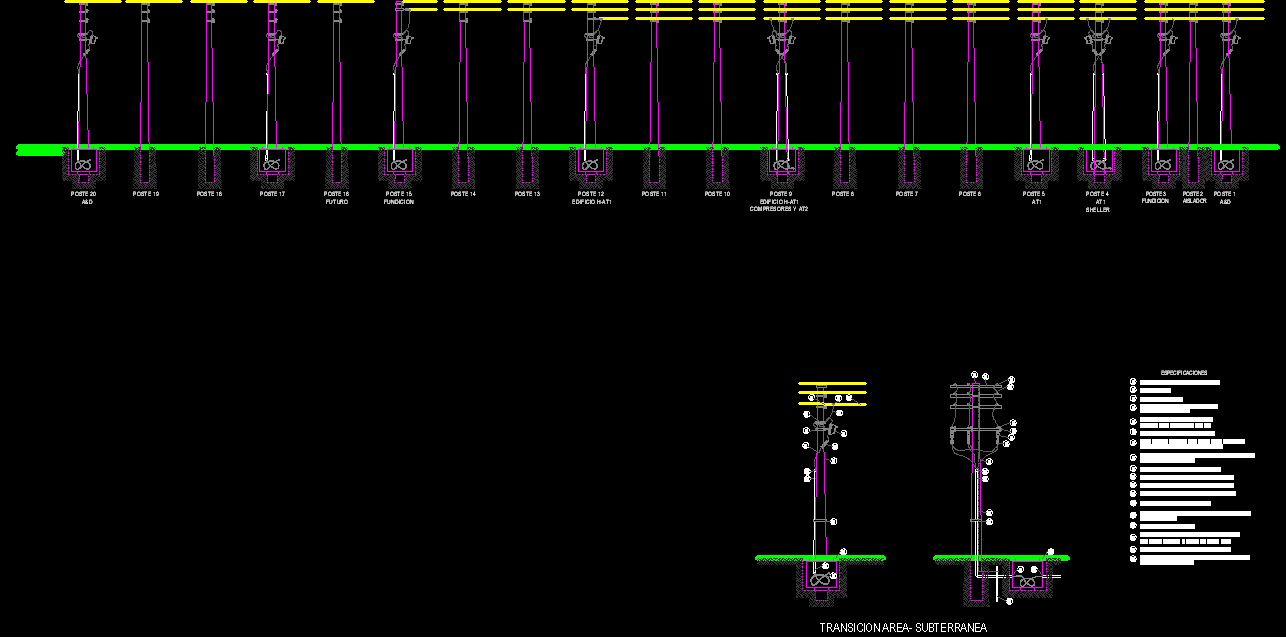Select the underground vault under Poste 5 AT1

(x=1036, y=163)
